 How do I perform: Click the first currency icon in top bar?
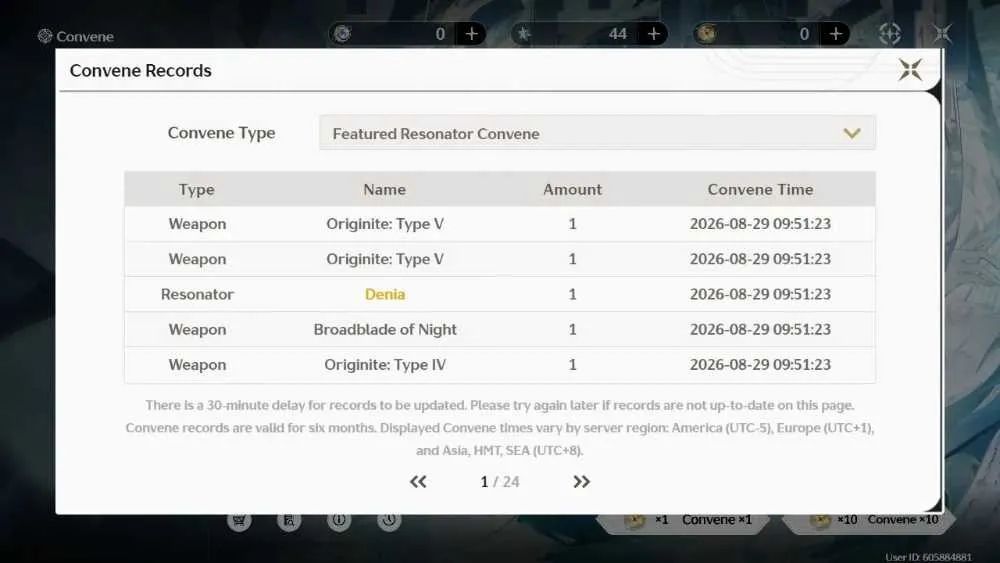[x=343, y=34]
